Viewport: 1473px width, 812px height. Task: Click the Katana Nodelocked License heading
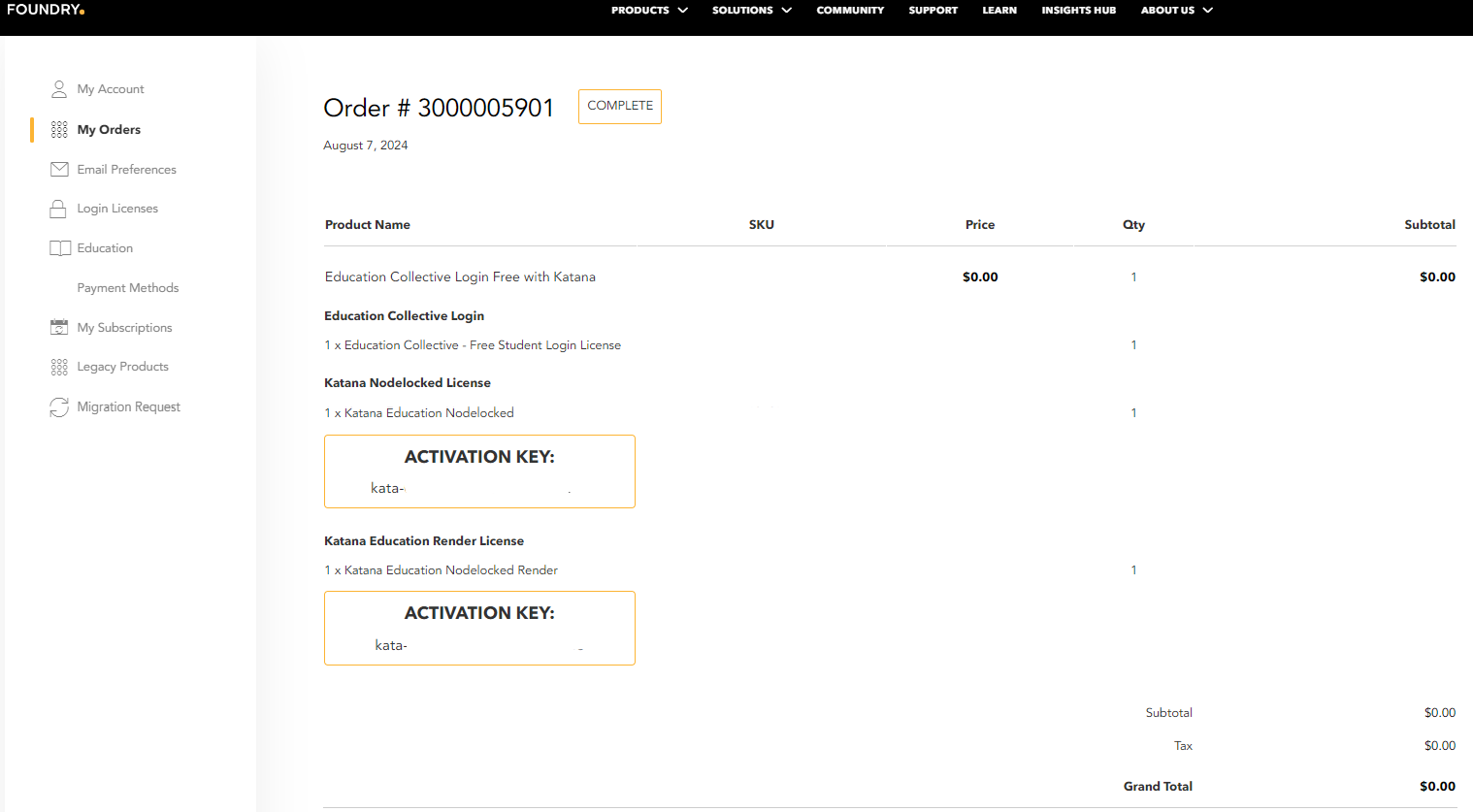[x=408, y=383]
